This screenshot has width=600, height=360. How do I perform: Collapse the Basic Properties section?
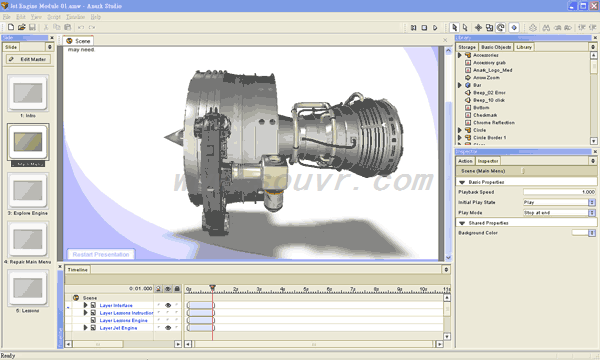pos(462,182)
